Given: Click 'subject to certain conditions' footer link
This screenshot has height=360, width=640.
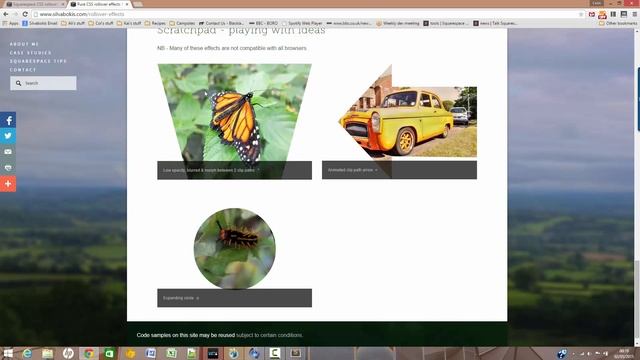Looking at the screenshot, I should pos(269,335).
